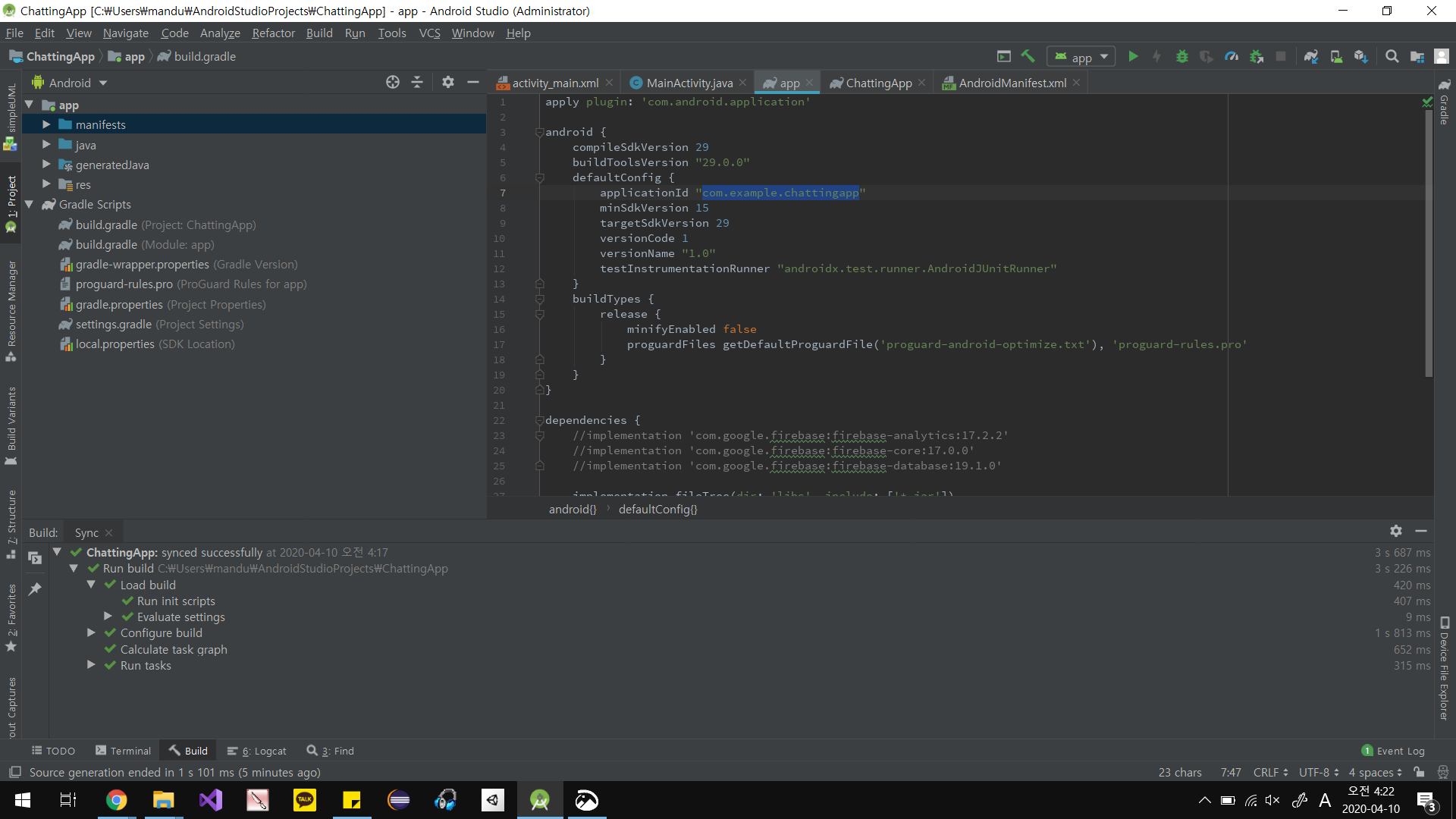Collapse the Gradle Scripts node
1456x819 pixels.
tap(29, 204)
